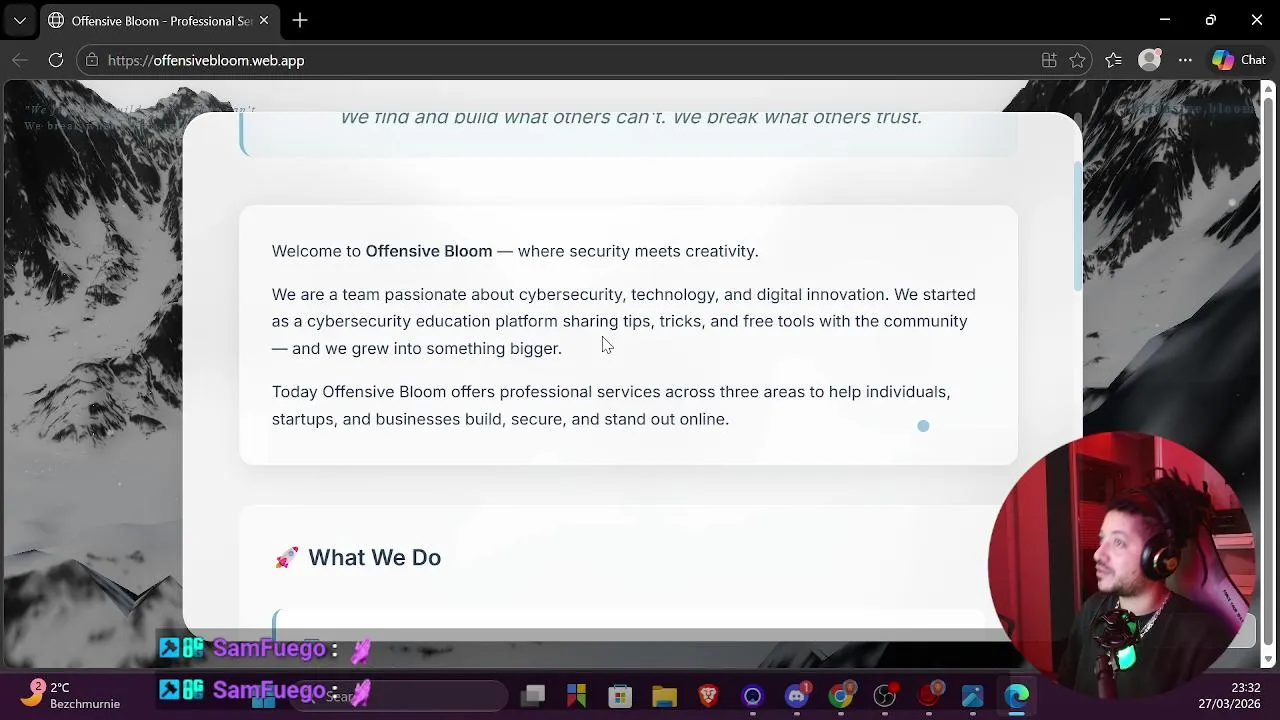Image resolution: width=1280 pixels, height=720 pixels.
Task: Open File Explorer from taskbar
Action: tap(665, 695)
